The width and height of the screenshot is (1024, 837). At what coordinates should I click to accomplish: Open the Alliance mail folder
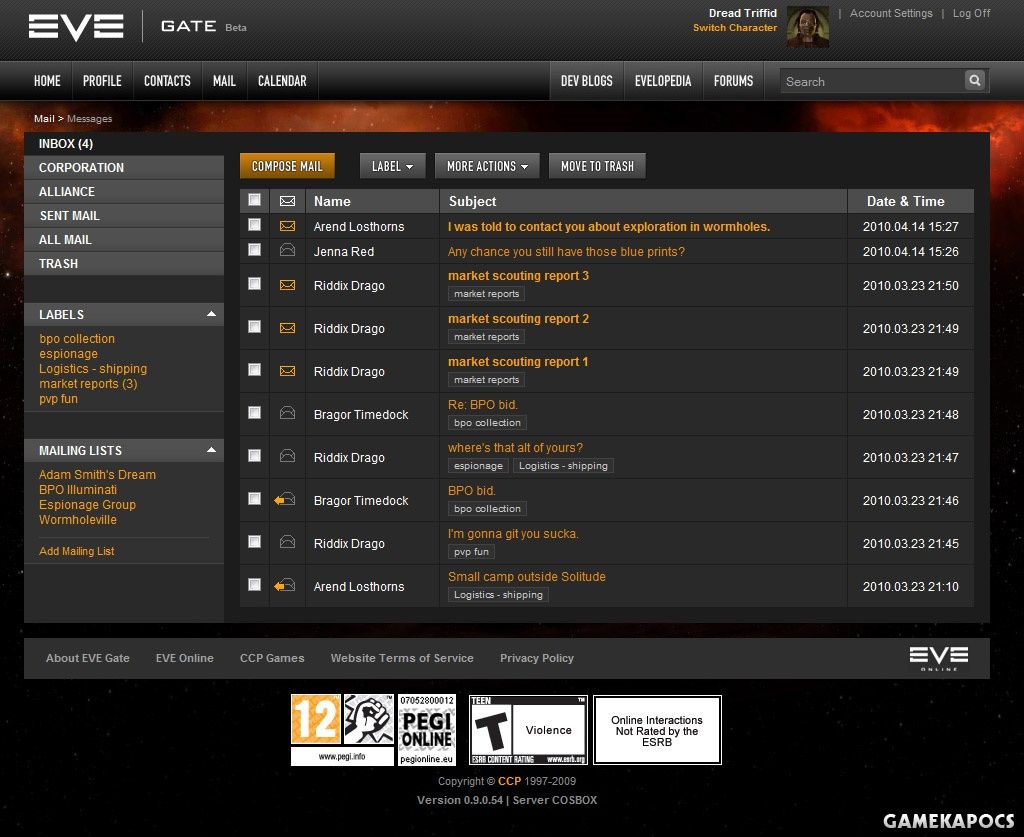pyautogui.click(x=124, y=191)
